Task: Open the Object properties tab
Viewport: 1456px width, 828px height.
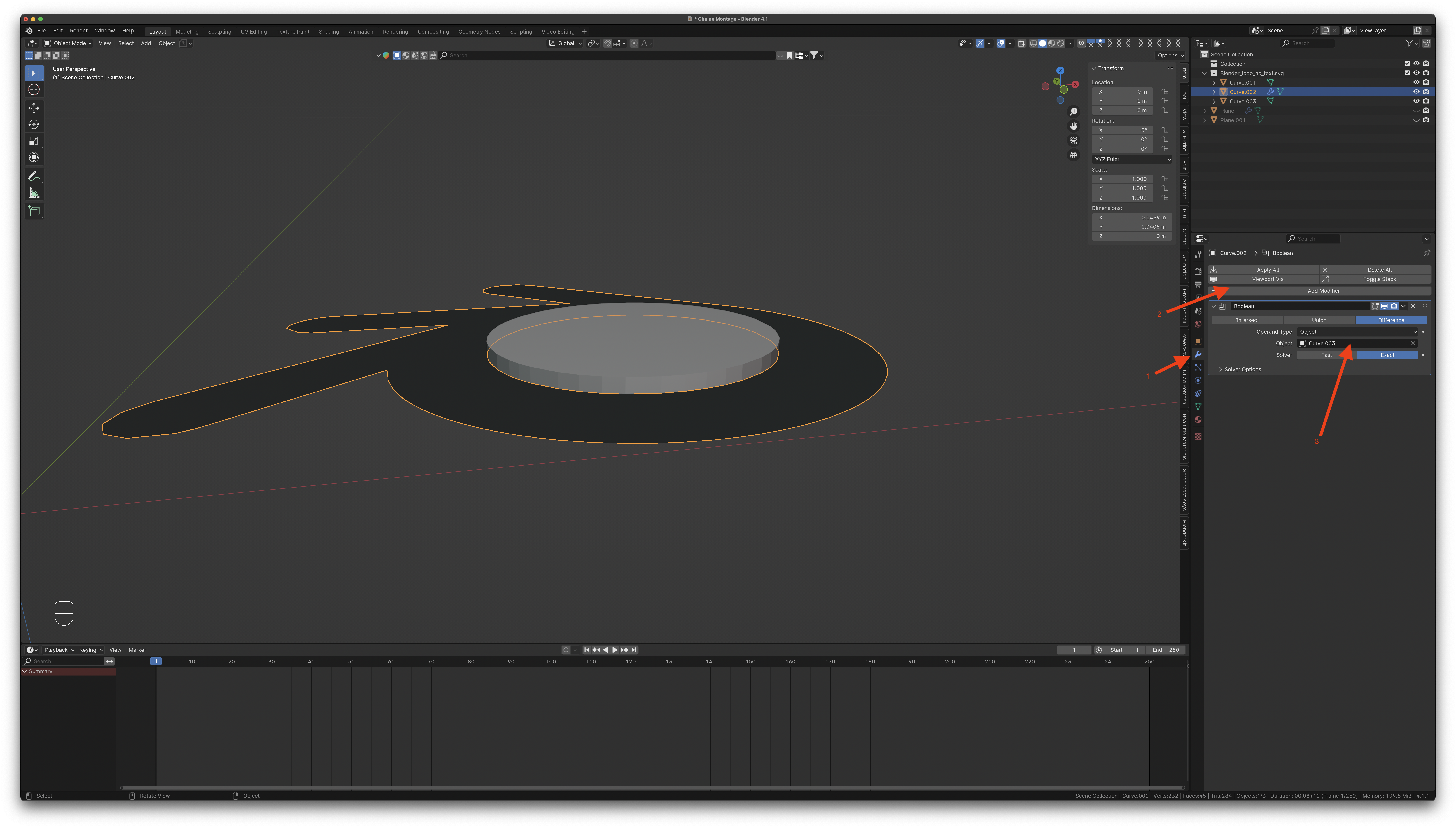Action: pyautogui.click(x=1198, y=341)
